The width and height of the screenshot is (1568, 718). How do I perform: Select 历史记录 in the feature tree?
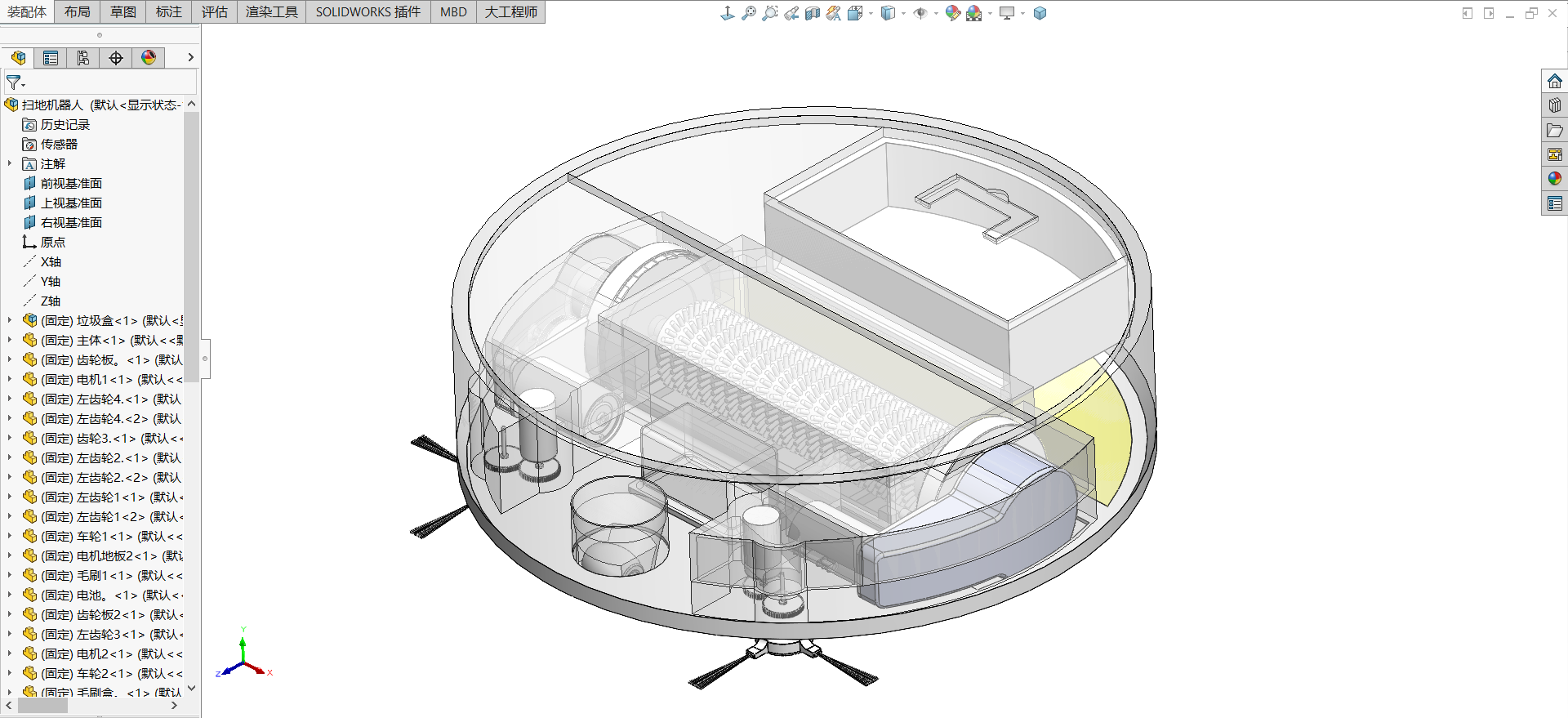pos(56,124)
